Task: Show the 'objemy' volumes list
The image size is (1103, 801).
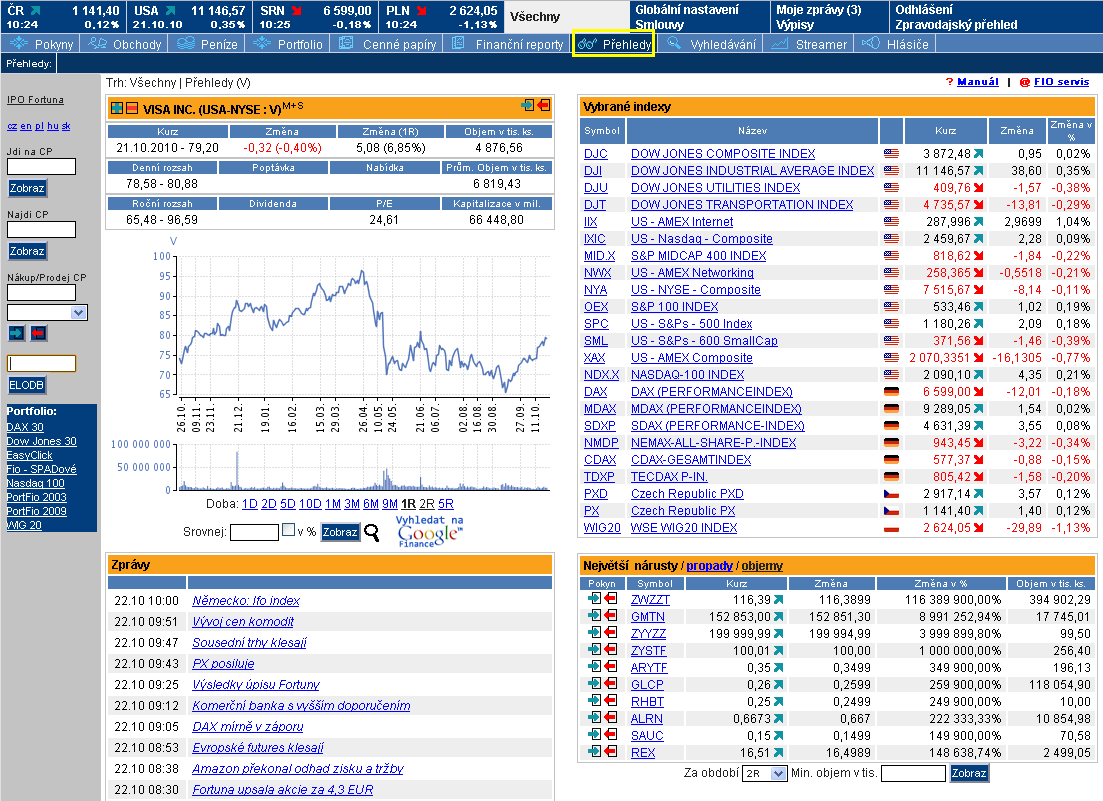Action: 762,566
